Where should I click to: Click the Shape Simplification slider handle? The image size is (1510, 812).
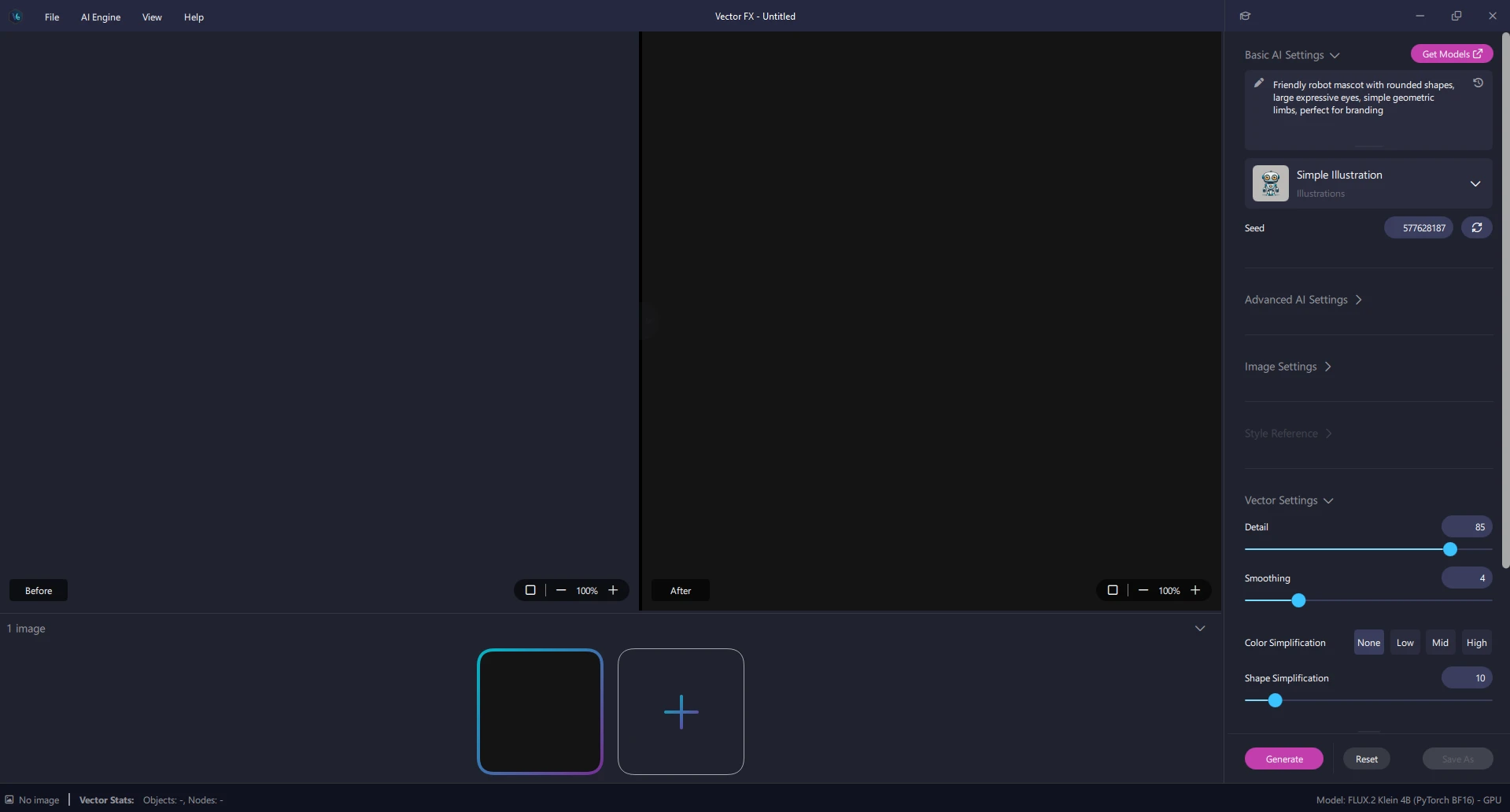coord(1276,700)
